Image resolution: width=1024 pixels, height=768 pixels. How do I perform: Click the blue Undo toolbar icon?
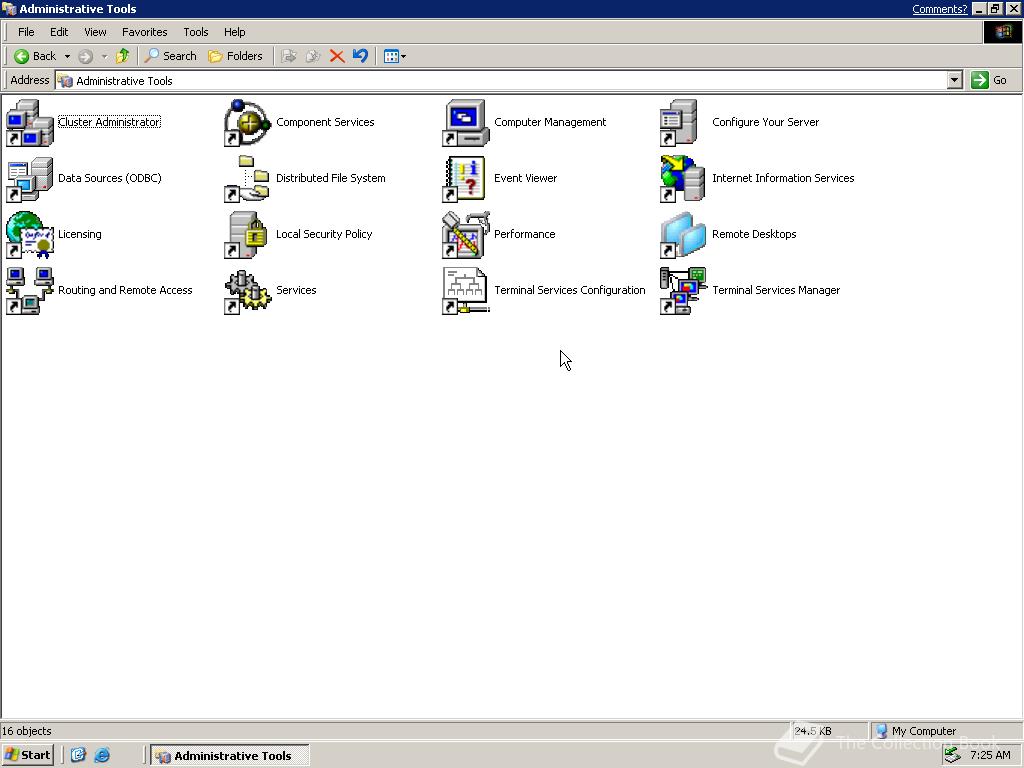tap(360, 56)
